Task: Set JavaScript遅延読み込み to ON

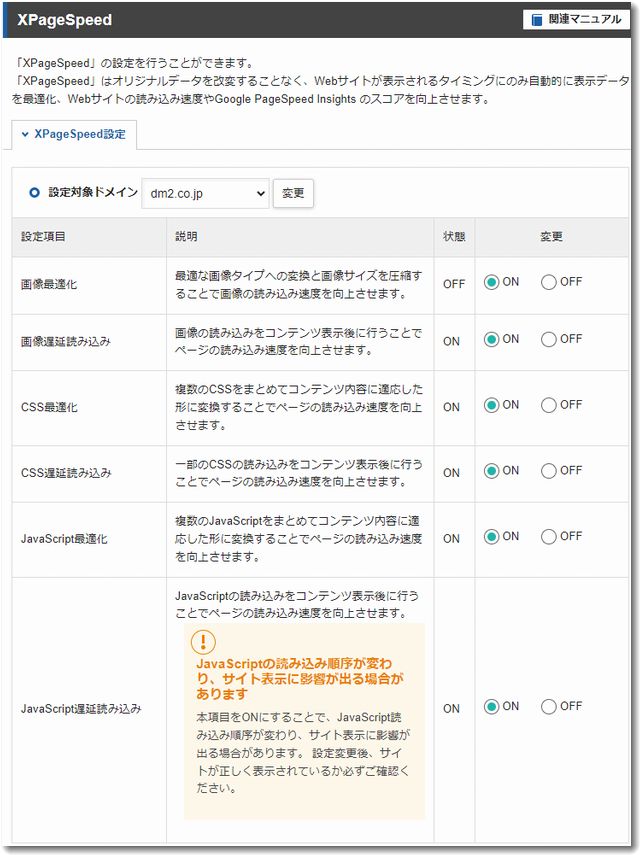Action: click(491, 707)
